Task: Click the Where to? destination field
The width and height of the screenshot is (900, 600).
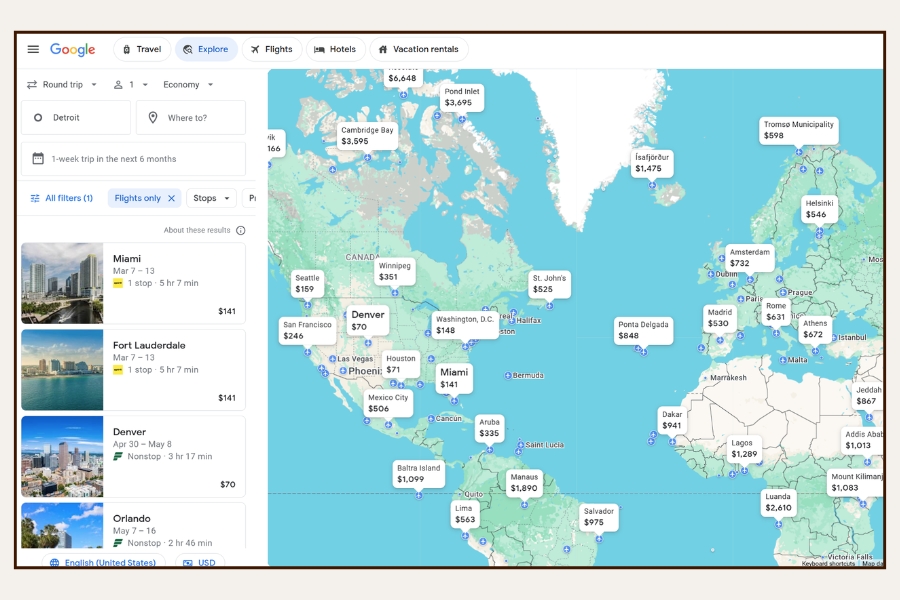Action: pyautogui.click(x=191, y=118)
